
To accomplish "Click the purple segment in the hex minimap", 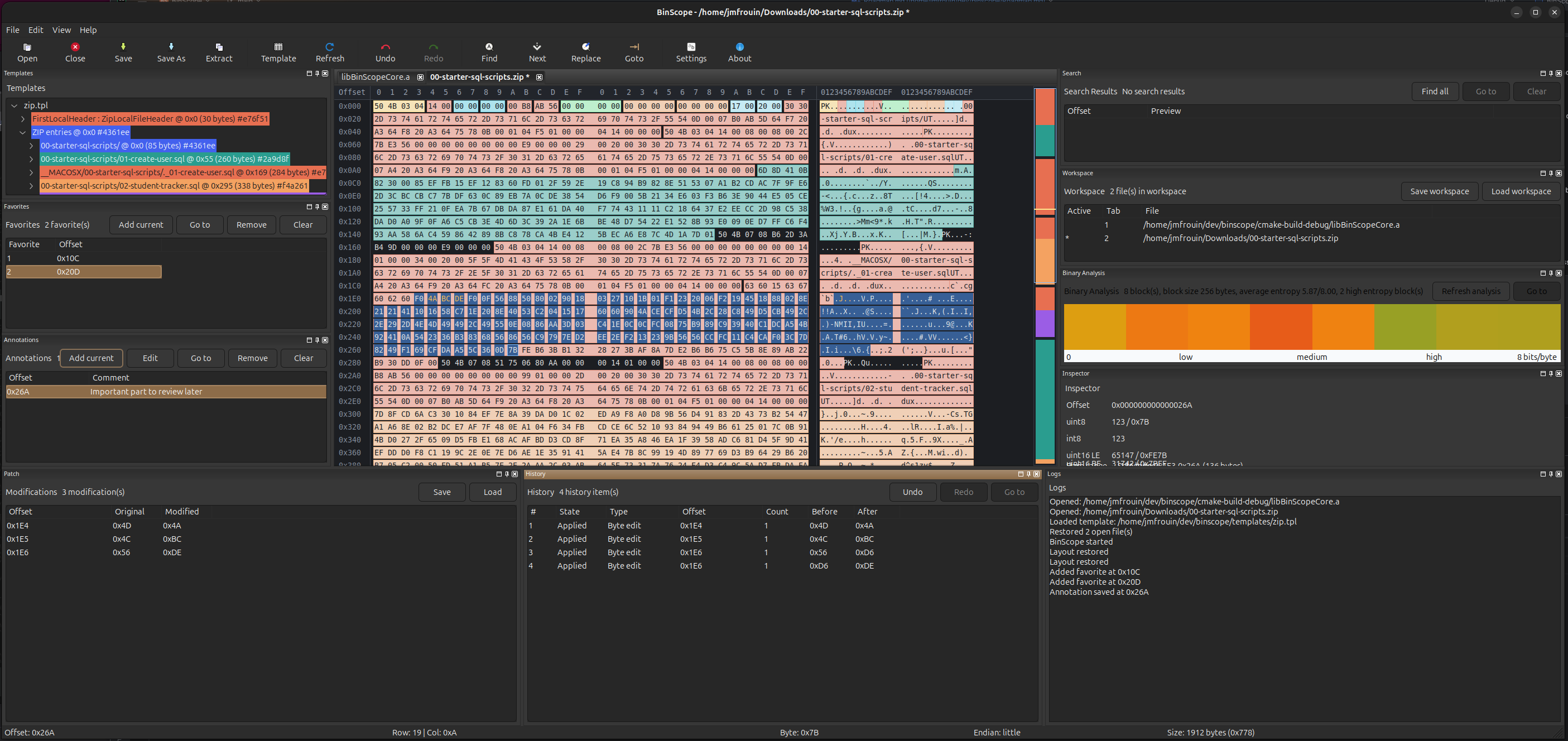I will [1045, 324].
